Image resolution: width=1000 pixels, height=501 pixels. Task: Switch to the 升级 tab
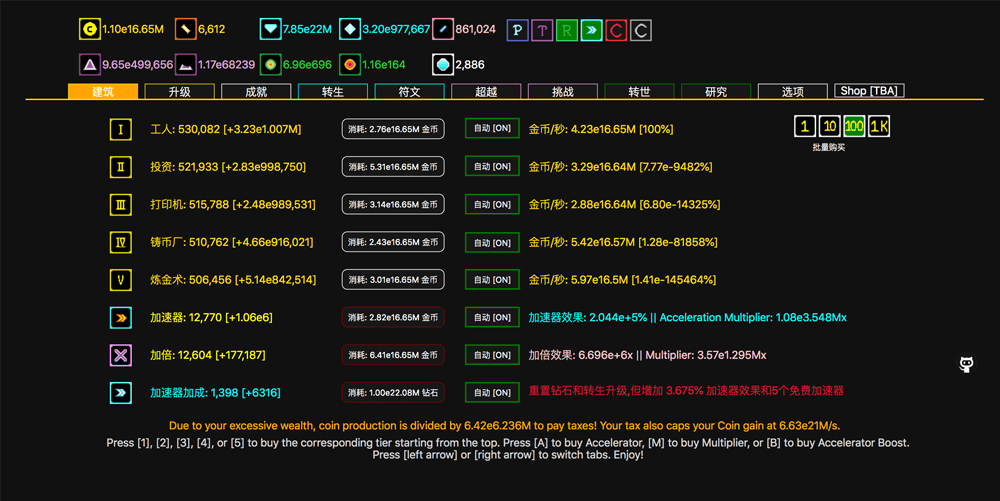click(180, 92)
